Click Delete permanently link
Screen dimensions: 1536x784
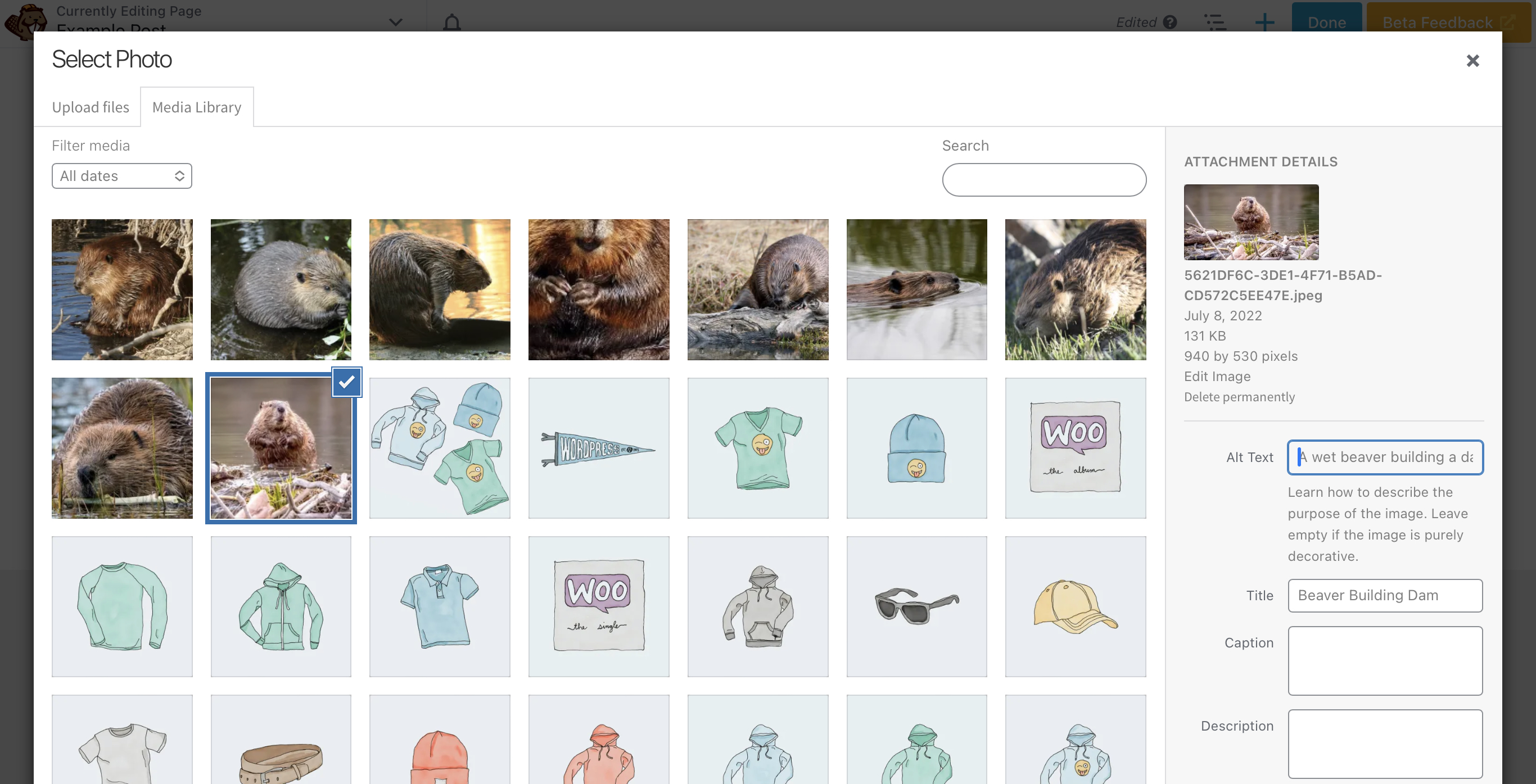(x=1239, y=397)
